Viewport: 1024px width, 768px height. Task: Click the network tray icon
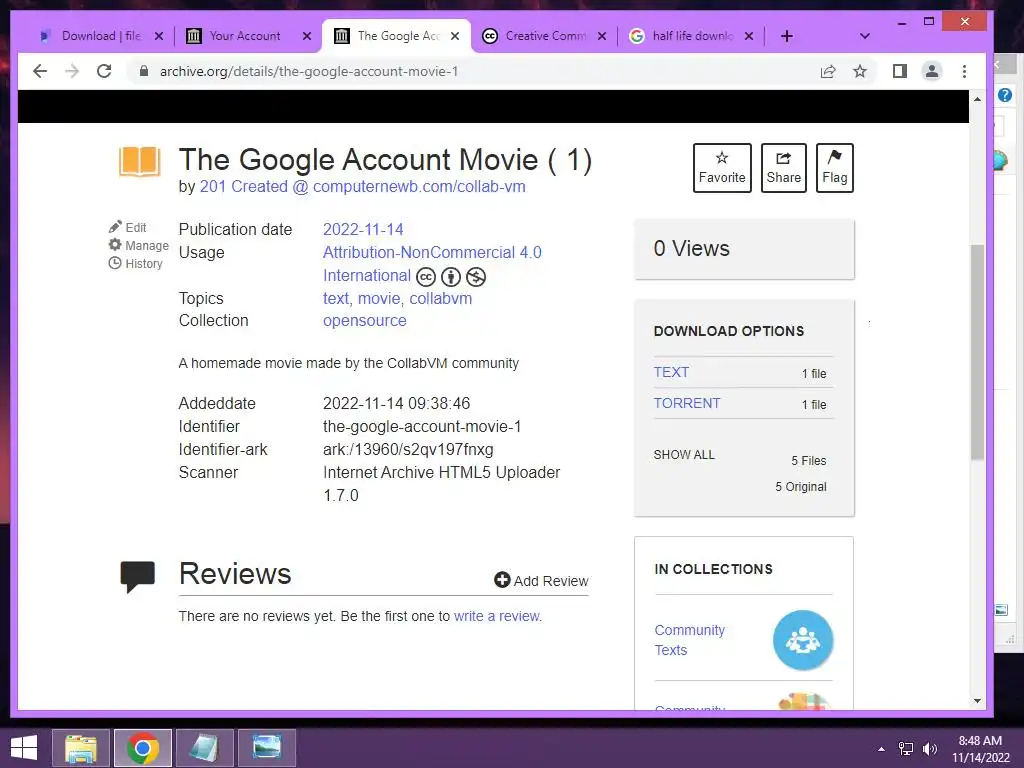pos(906,749)
